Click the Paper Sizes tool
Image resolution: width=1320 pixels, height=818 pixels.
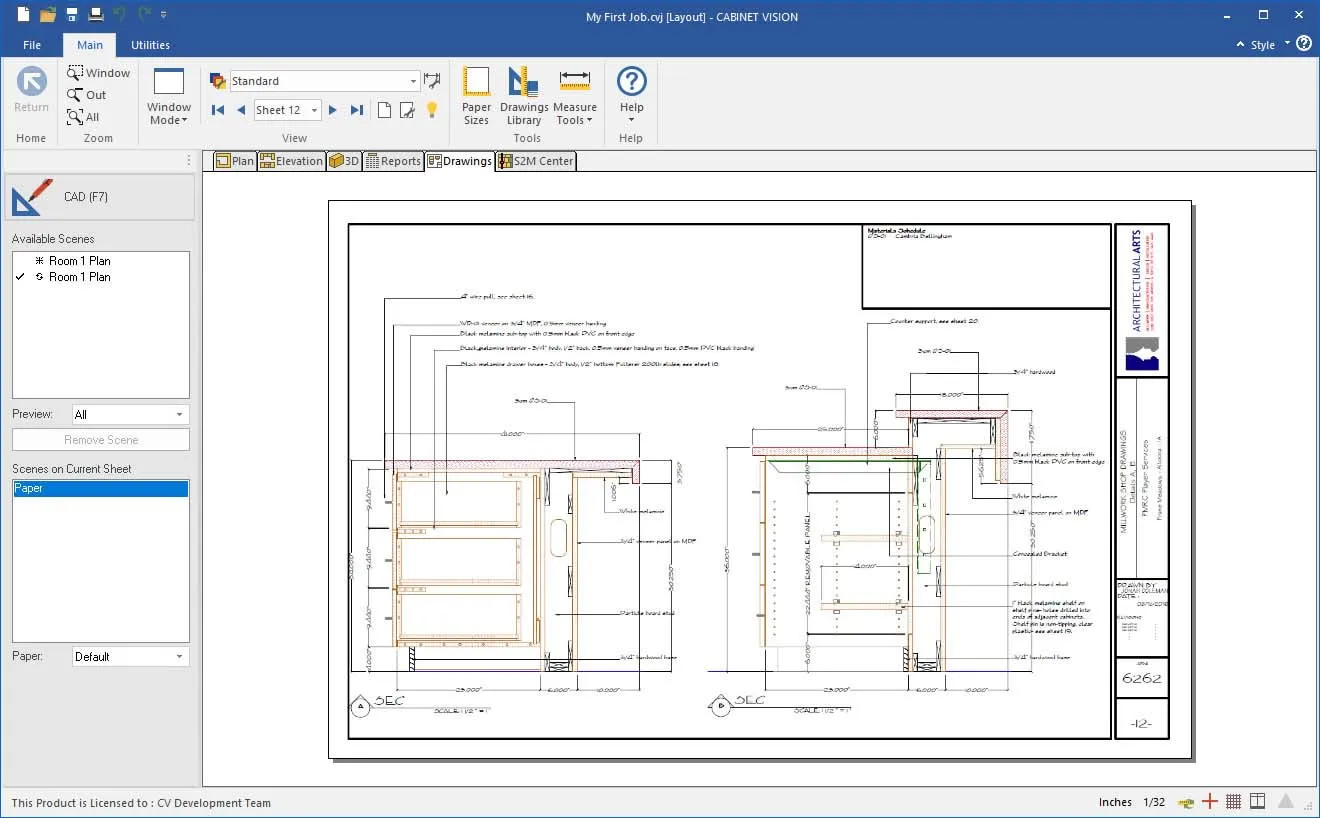click(476, 95)
